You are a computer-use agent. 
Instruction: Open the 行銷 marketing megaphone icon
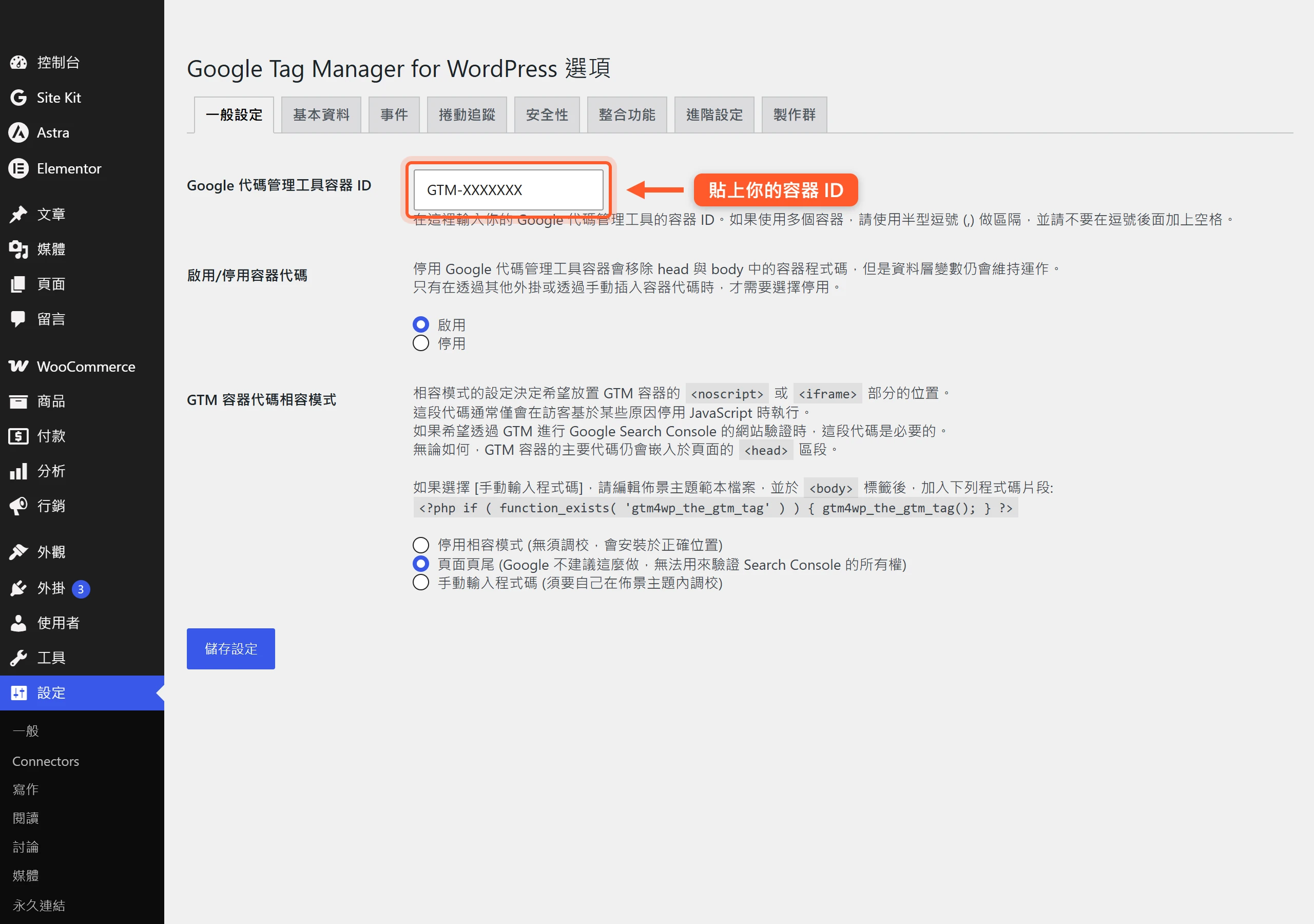(x=18, y=506)
